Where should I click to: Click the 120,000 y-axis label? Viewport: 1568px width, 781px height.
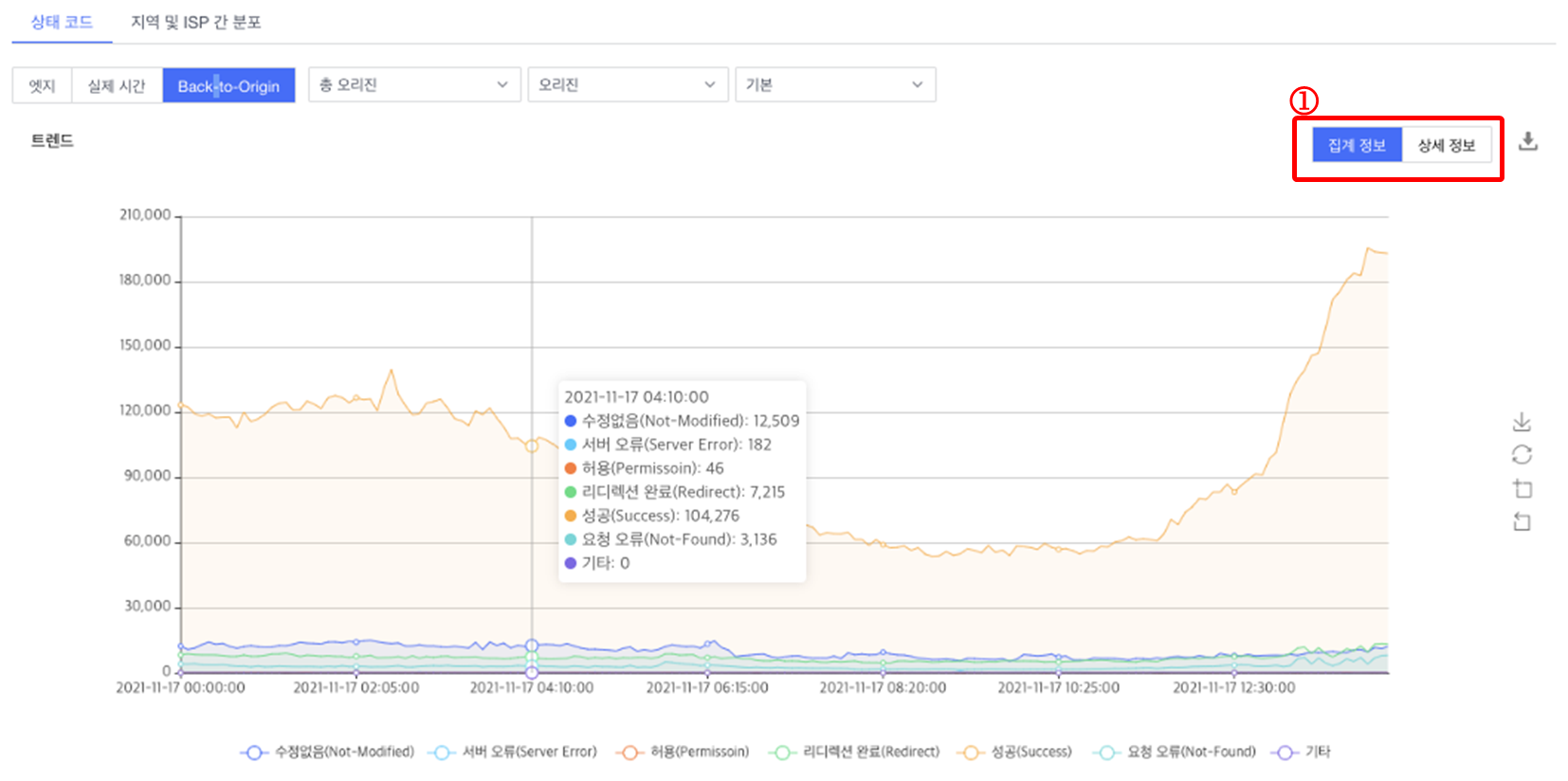click(x=145, y=410)
